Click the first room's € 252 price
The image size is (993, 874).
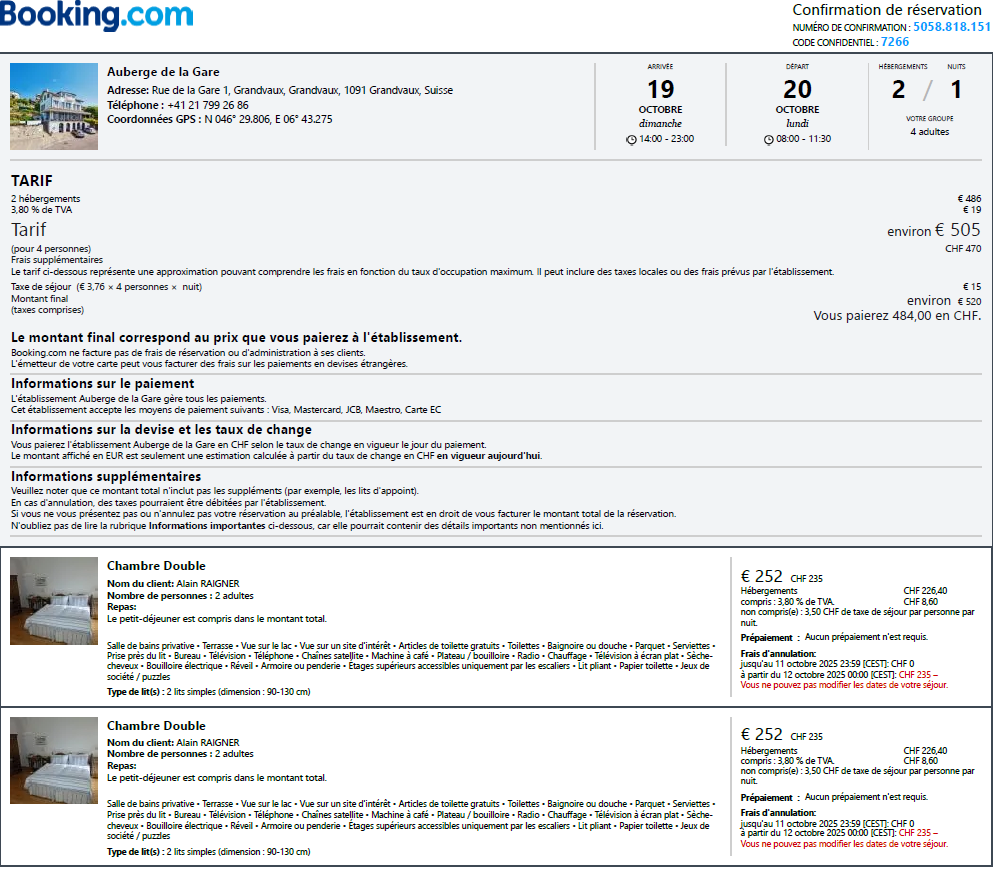pyautogui.click(x=762, y=576)
